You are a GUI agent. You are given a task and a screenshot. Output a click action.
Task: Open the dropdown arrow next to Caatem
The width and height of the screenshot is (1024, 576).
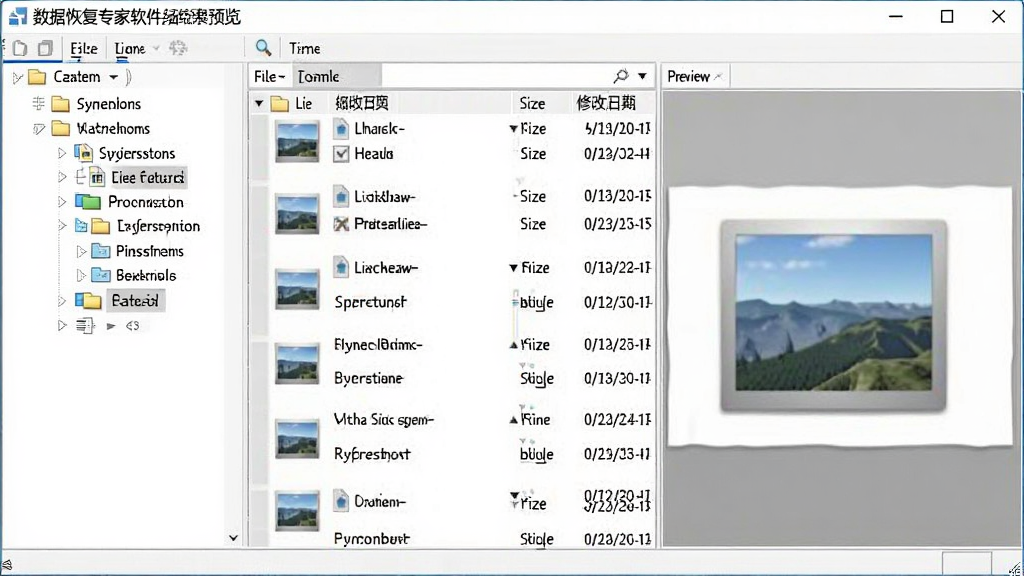pos(114,77)
